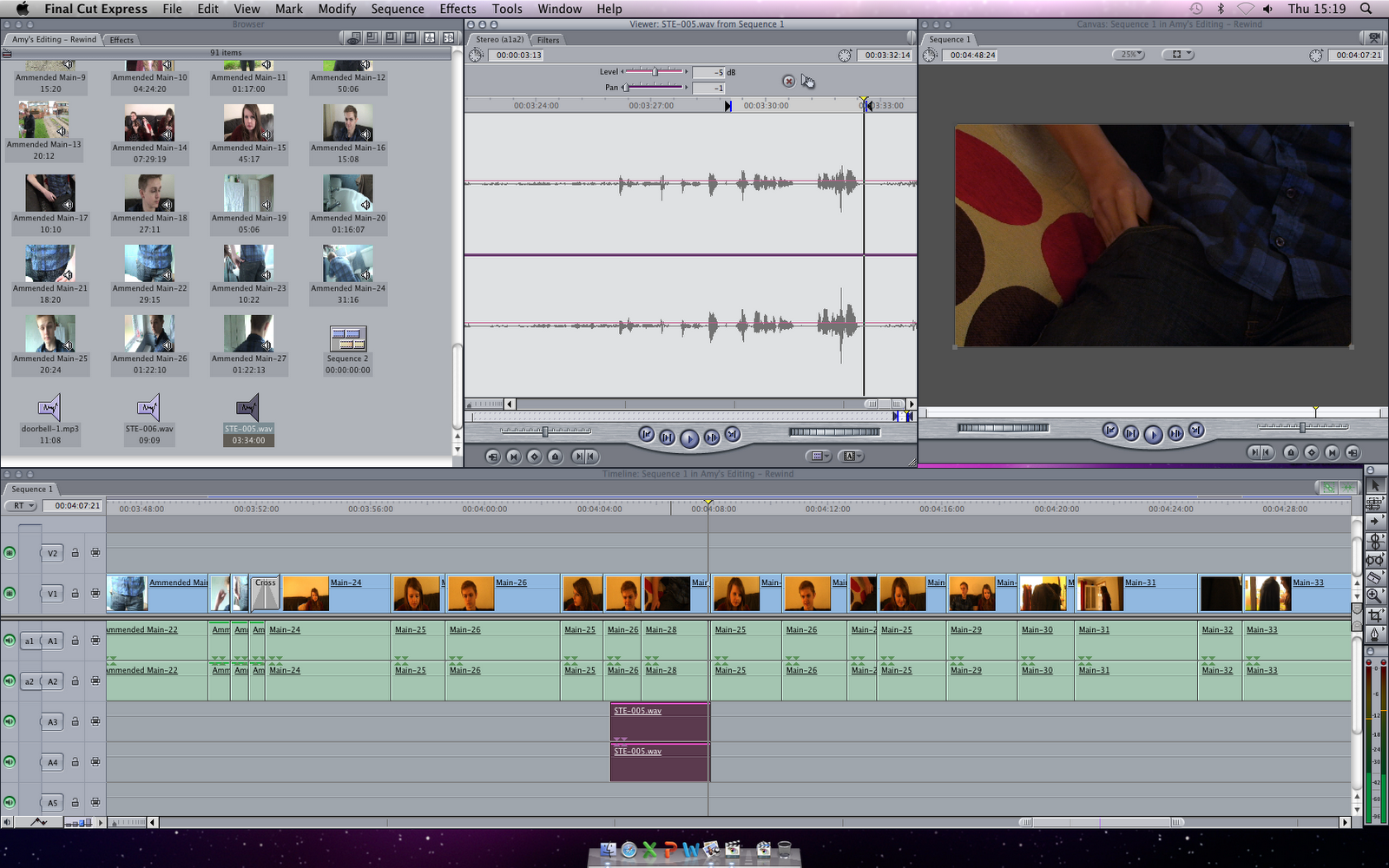The height and width of the screenshot is (868, 1389).
Task: Click Play In to Out in Viewer
Action: click(x=668, y=437)
